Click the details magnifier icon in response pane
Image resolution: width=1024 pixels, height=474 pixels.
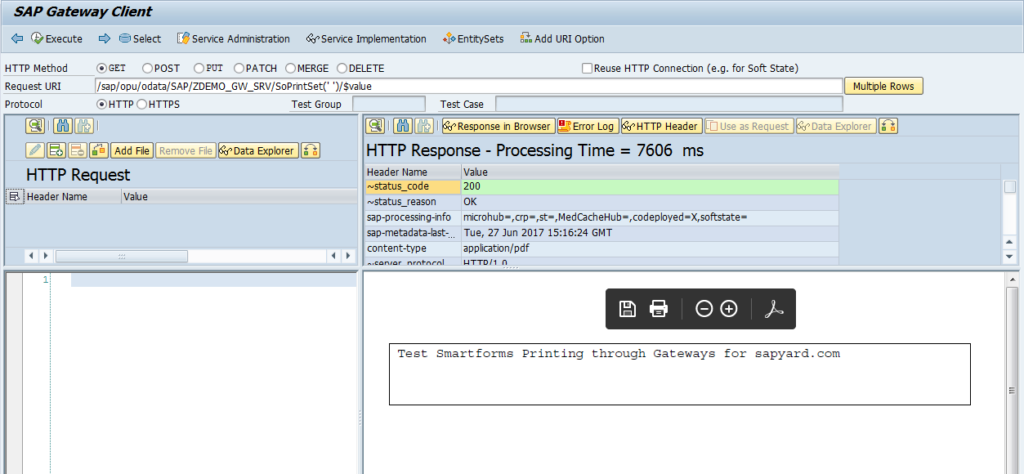(375, 126)
